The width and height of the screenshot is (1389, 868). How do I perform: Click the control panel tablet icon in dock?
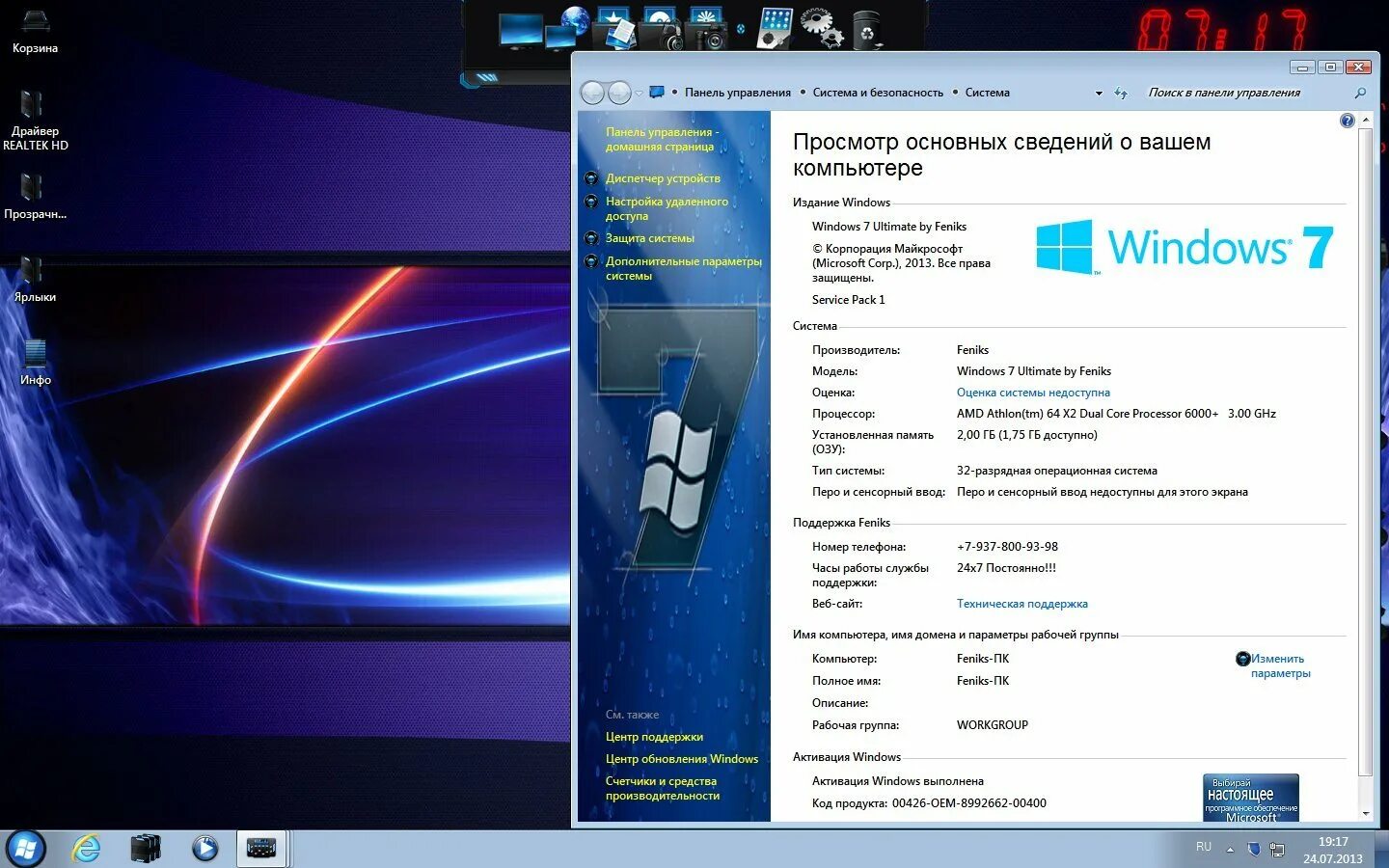pyautogui.click(x=775, y=27)
